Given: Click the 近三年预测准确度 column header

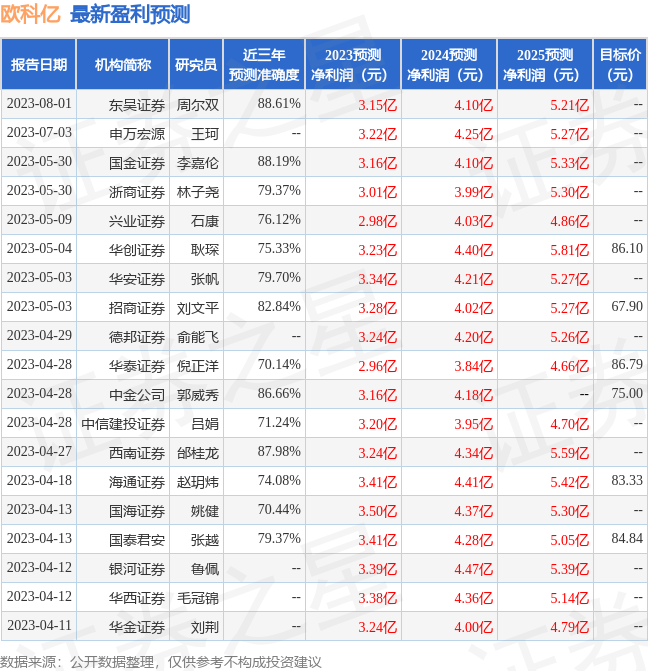Looking at the screenshot, I should click(264, 65).
